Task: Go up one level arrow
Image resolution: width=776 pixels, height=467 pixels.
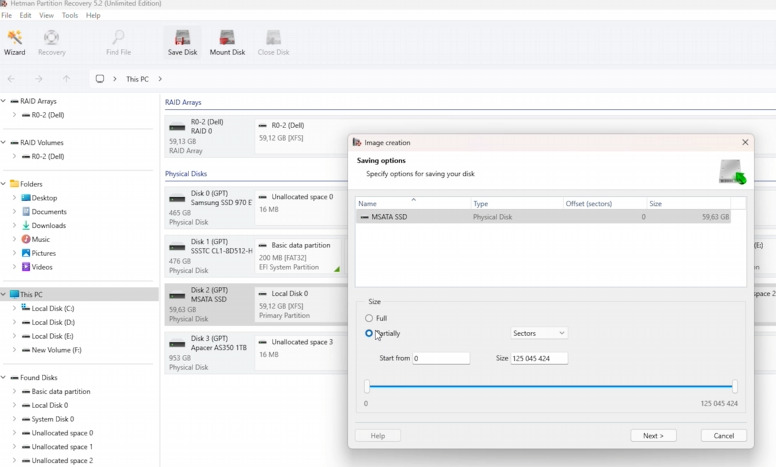Action: pyautogui.click(x=66, y=79)
